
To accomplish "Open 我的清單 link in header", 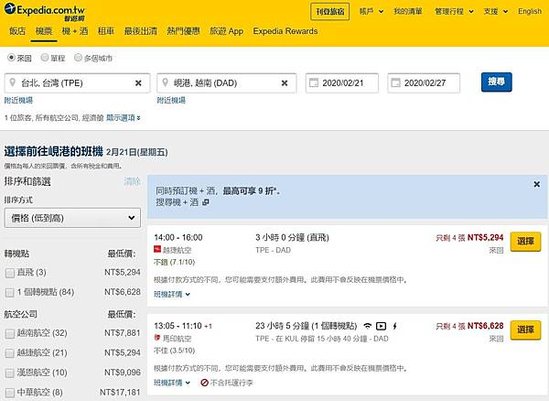I will (x=408, y=12).
